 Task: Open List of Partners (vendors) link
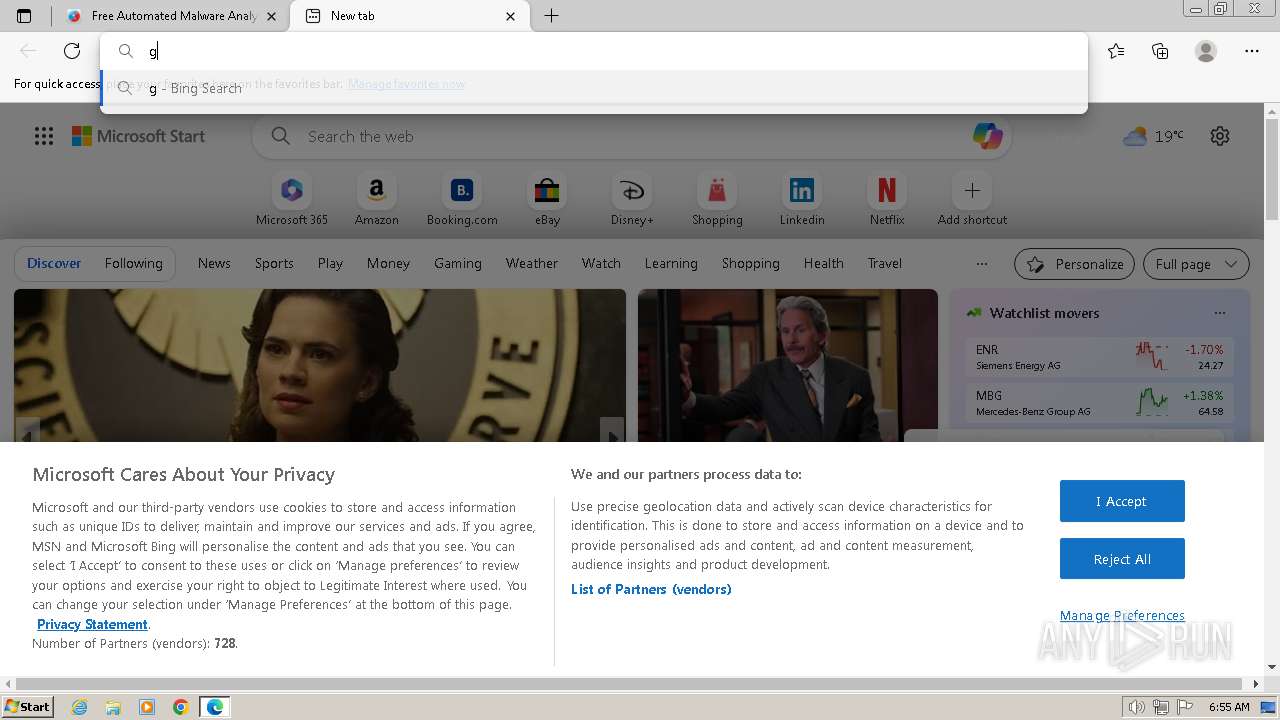(651, 589)
